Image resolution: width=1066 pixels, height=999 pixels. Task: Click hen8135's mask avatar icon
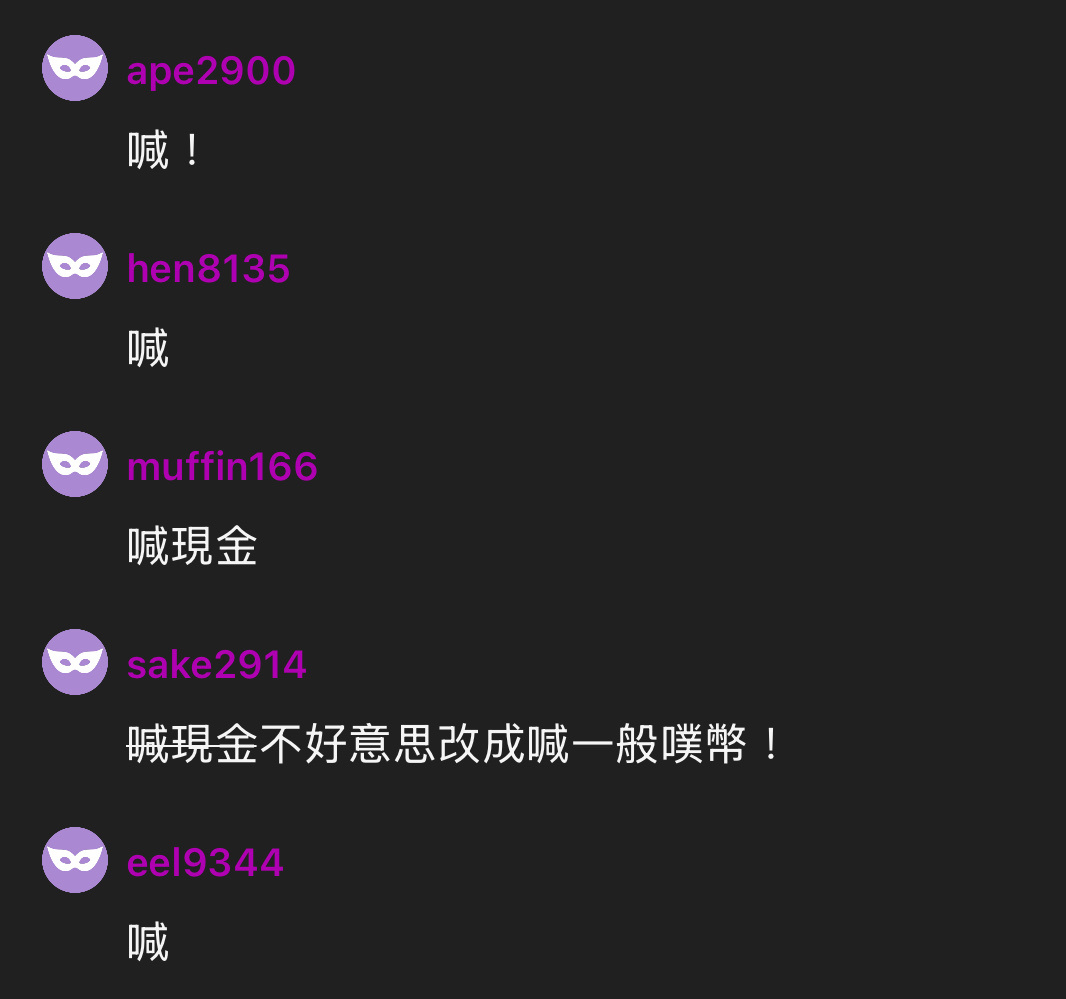point(75,266)
